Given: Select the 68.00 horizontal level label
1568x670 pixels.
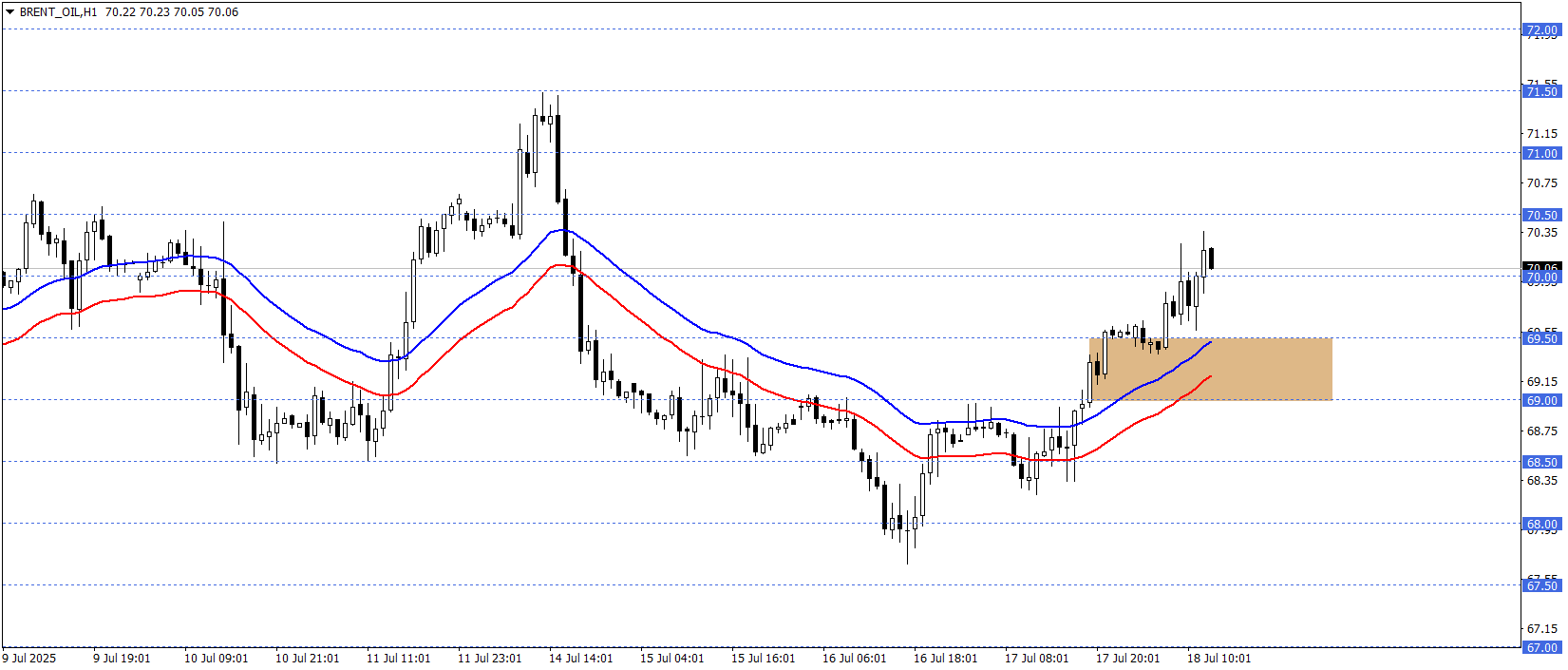Looking at the screenshot, I should [1541, 524].
